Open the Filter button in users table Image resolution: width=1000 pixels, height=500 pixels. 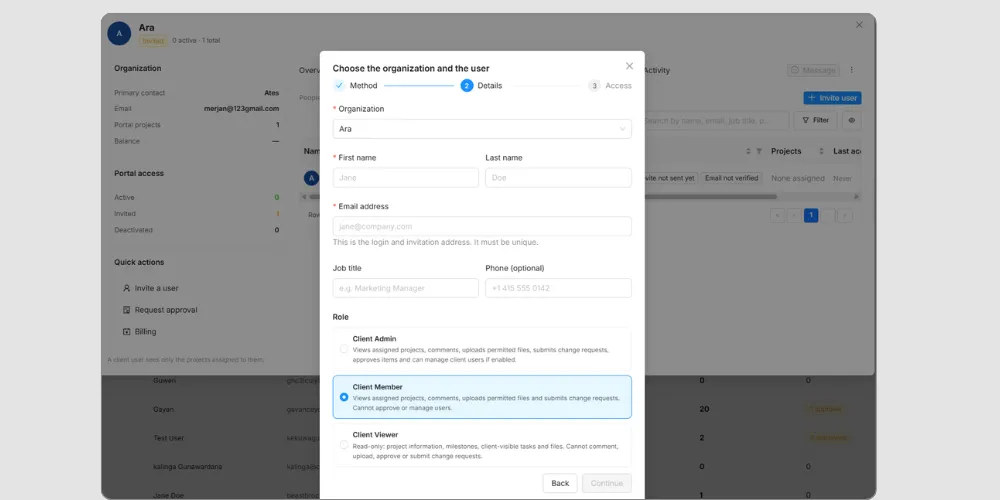coord(816,120)
